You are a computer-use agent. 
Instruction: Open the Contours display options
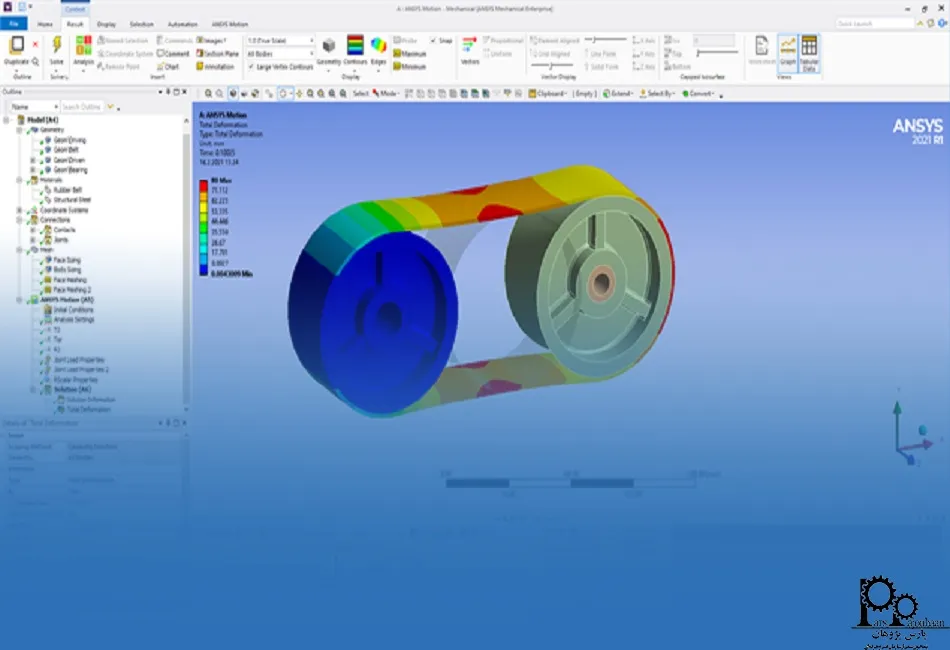pyautogui.click(x=355, y=46)
